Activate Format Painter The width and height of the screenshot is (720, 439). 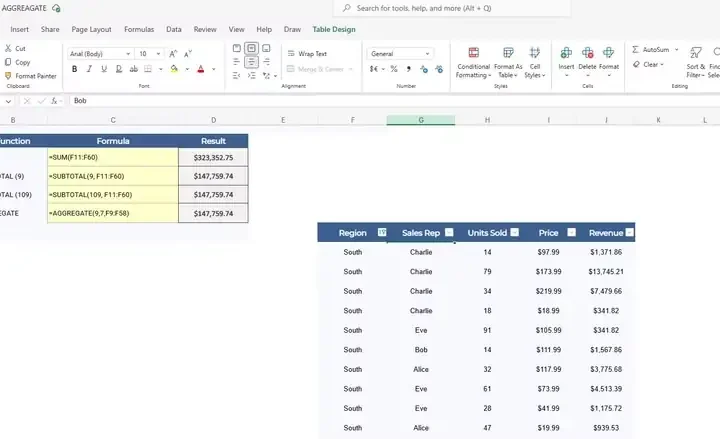click(x=30, y=76)
